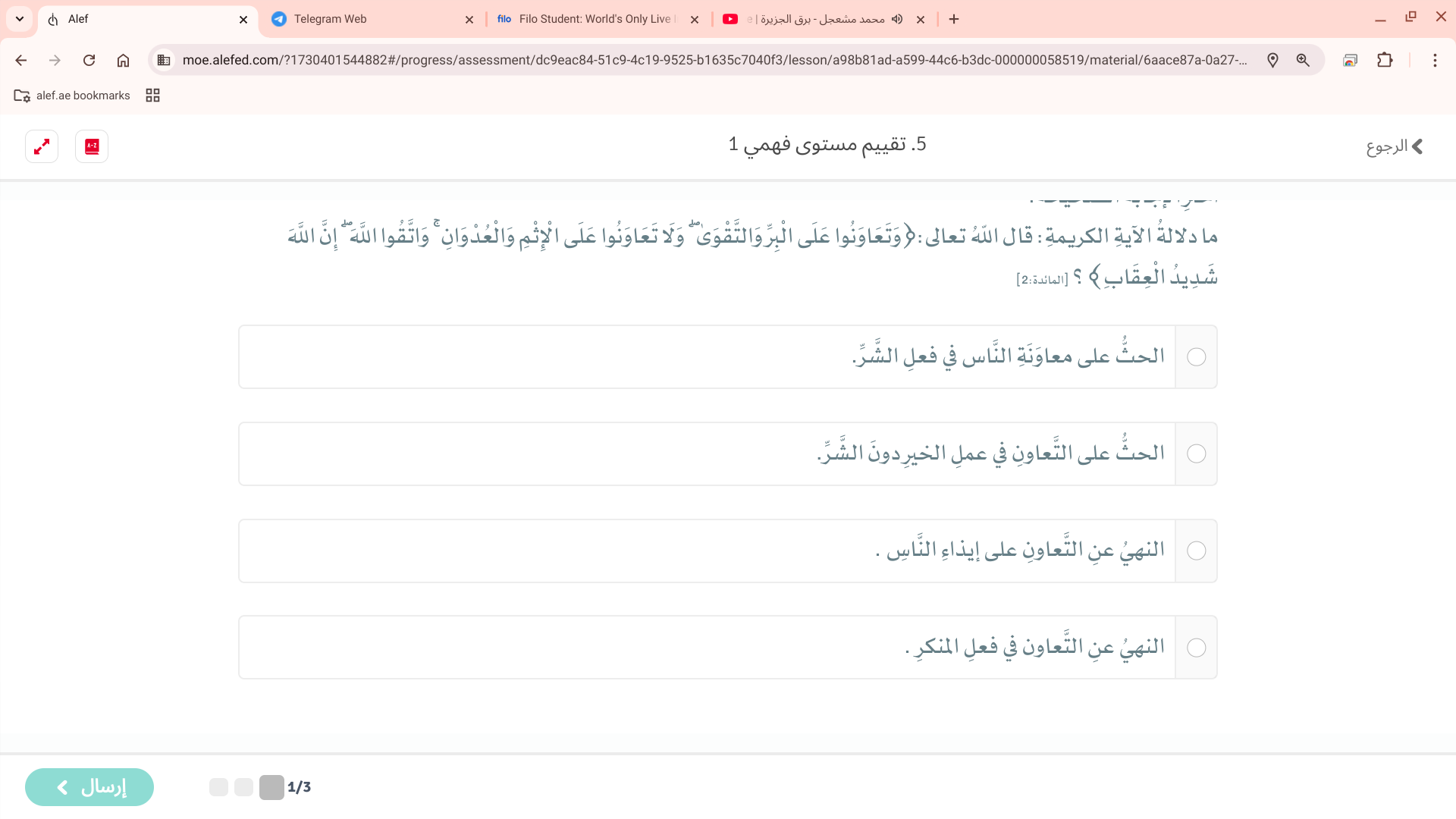1456x819 pixels.
Task: Click the الرجوع back link
Action: tap(1394, 146)
